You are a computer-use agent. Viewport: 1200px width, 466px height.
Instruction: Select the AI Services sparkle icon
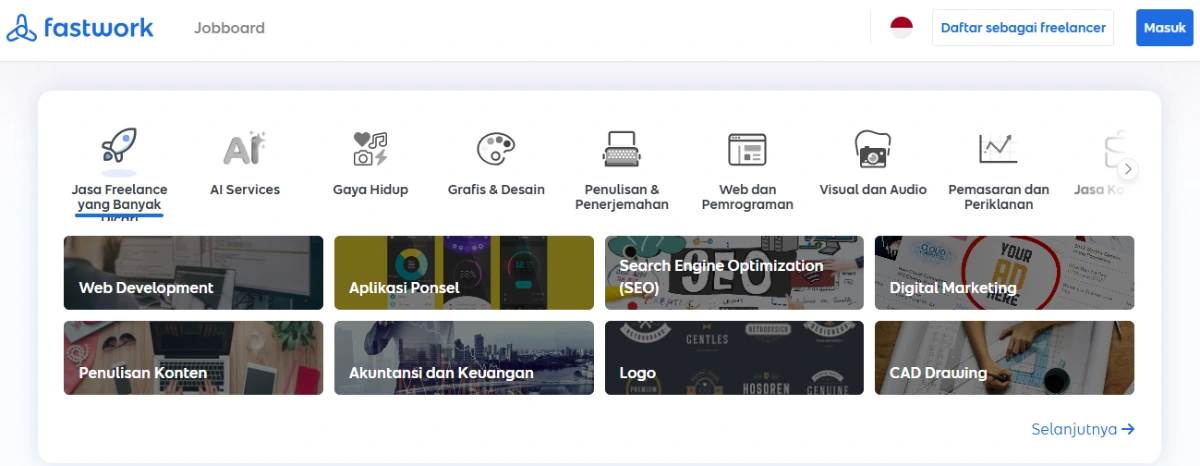[245, 148]
